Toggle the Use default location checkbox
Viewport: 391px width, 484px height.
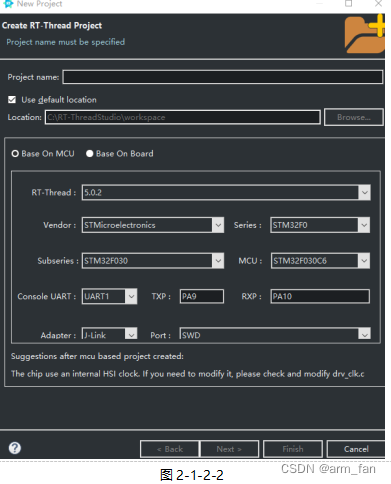point(12,100)
